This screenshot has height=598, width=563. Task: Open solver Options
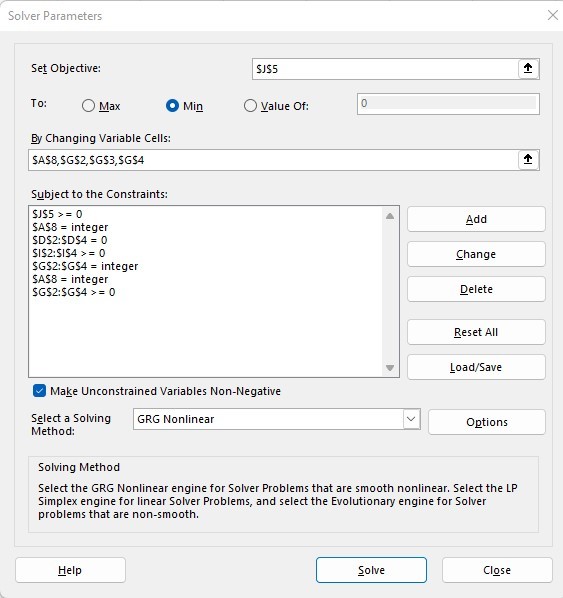coord(487,422)
